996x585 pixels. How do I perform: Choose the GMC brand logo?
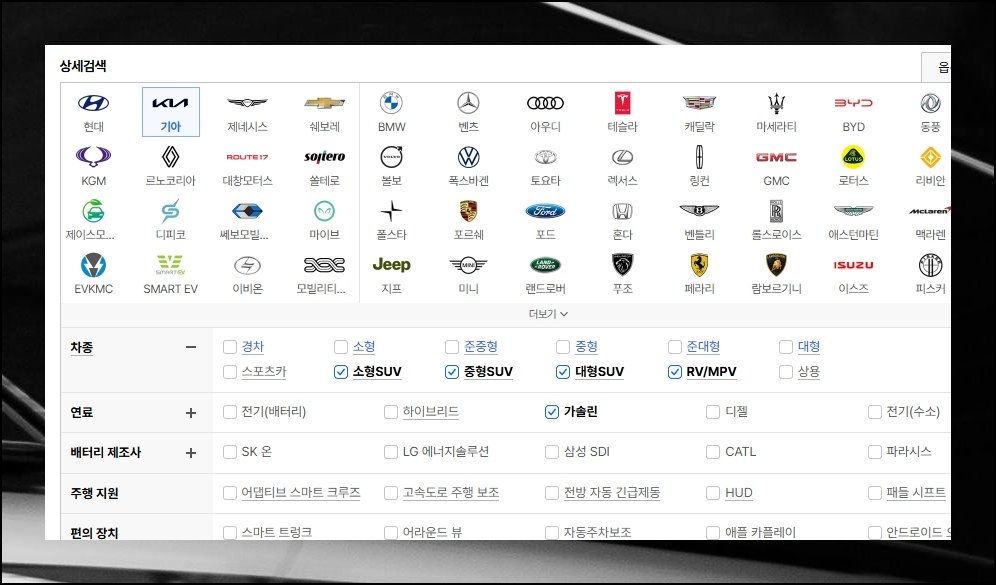[776, 157]
